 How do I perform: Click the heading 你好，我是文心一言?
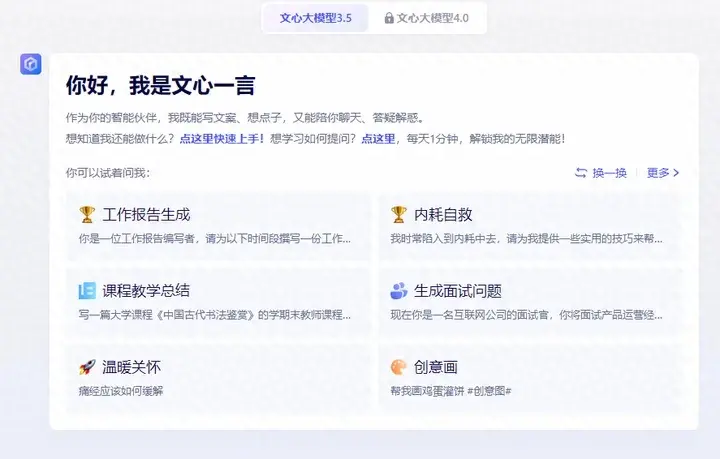point(160,85)
